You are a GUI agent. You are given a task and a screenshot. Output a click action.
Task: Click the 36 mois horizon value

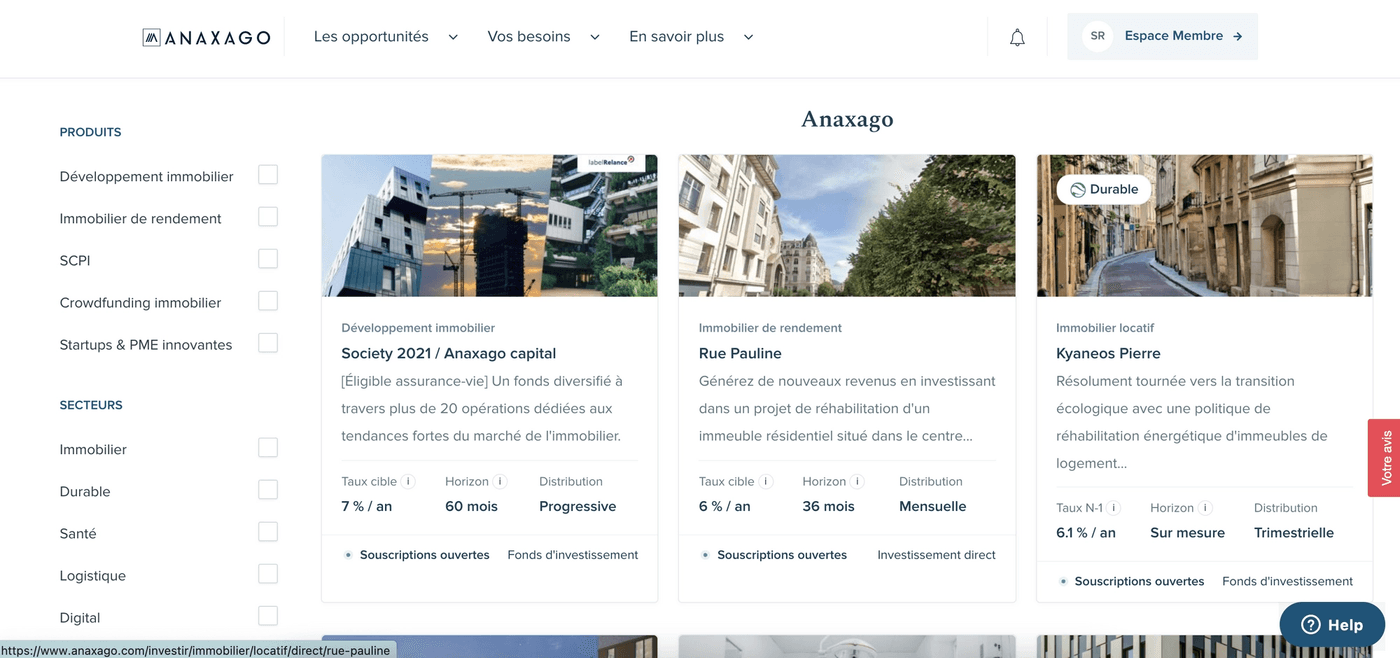(x=828, y=506)
